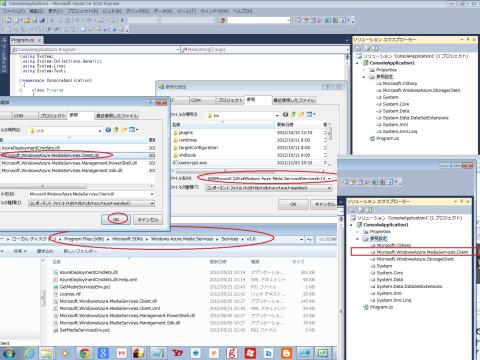
Task: Open the Windows Start orb
Action: [9, 353]
